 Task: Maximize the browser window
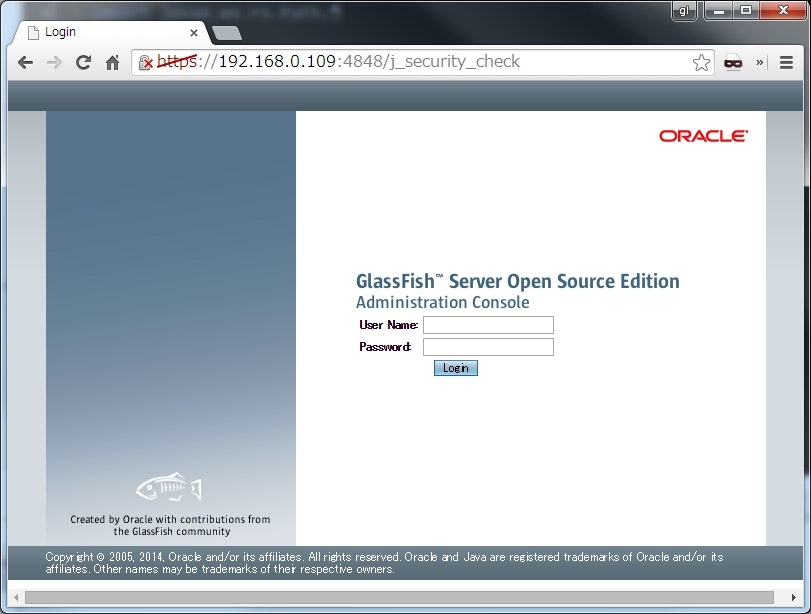[x=745, y=10]
